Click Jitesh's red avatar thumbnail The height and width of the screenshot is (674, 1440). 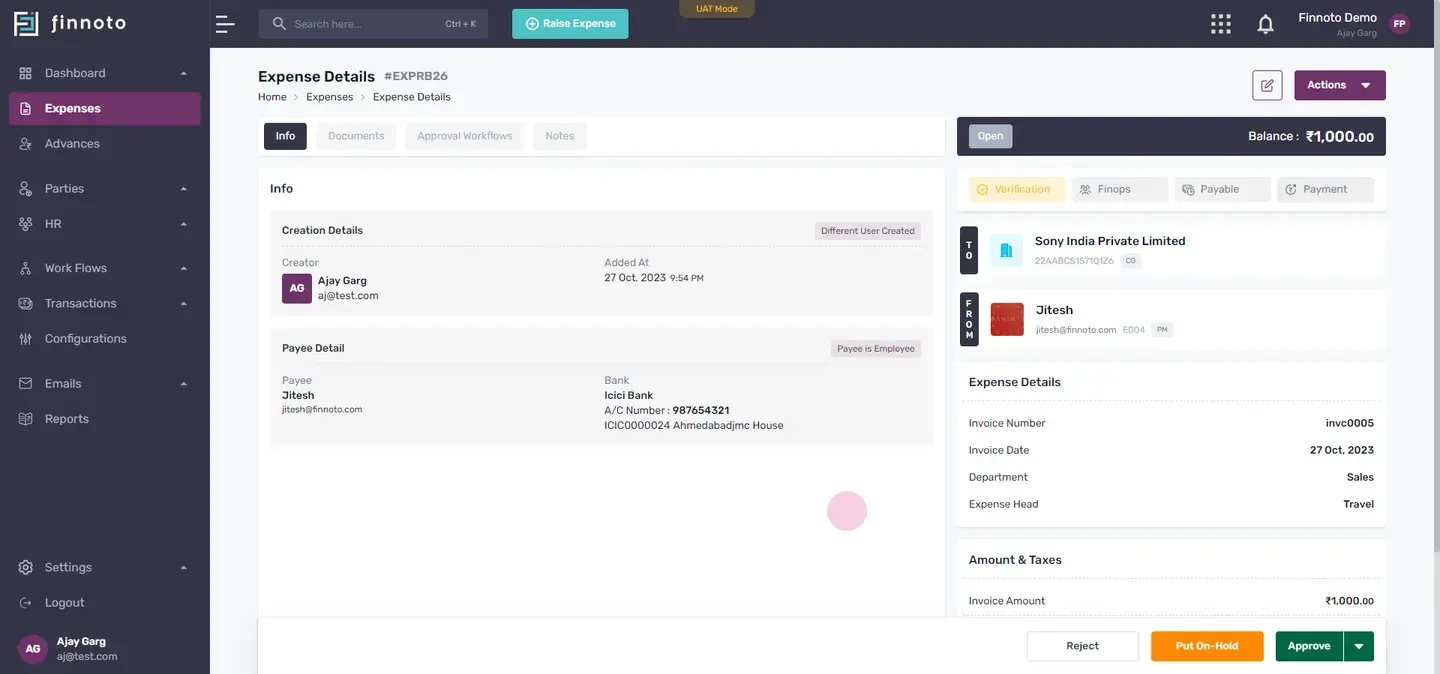point(1007,320)
